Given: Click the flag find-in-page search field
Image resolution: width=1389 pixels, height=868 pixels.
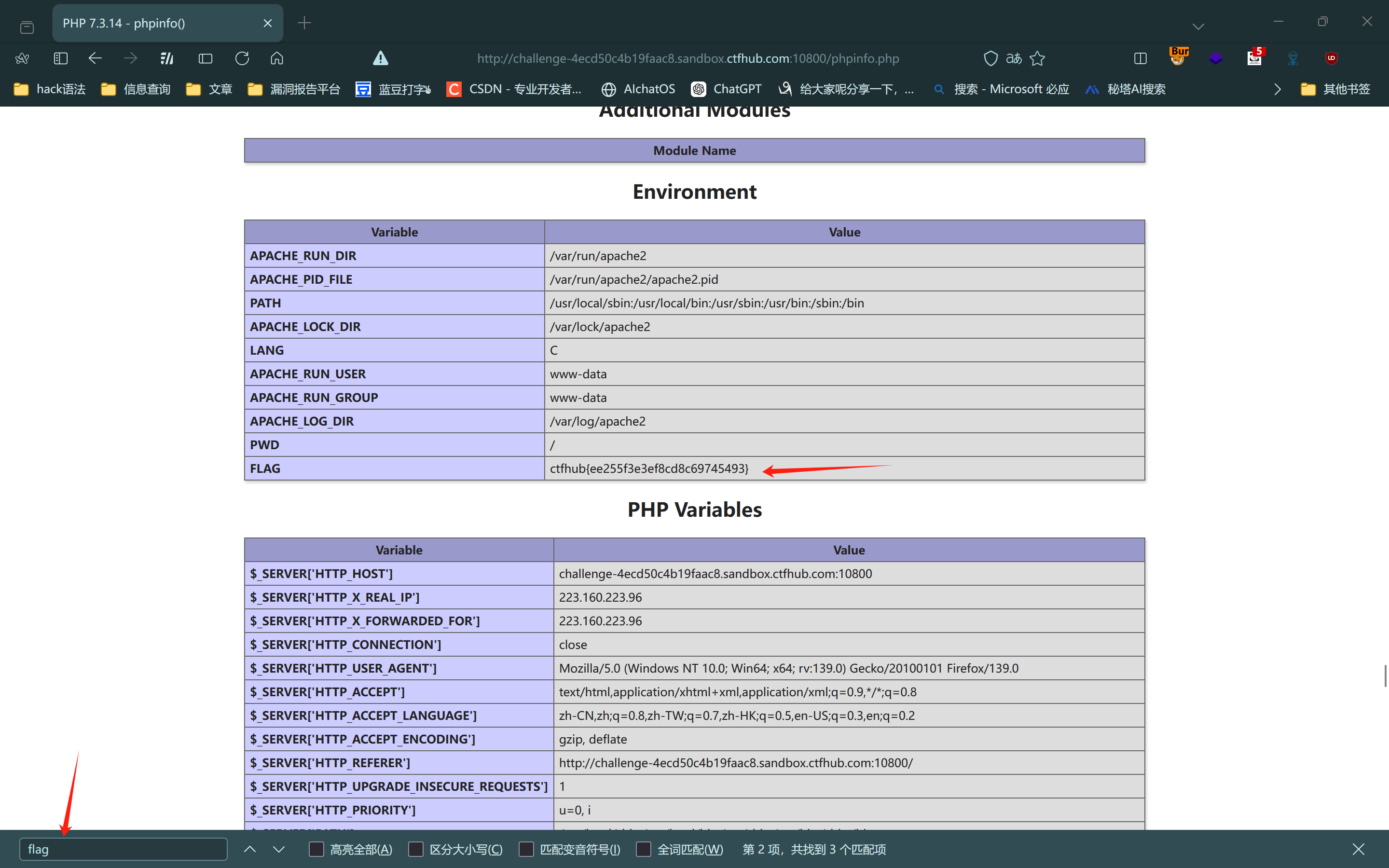Looking at the screenshot, I should click(124, 849).
